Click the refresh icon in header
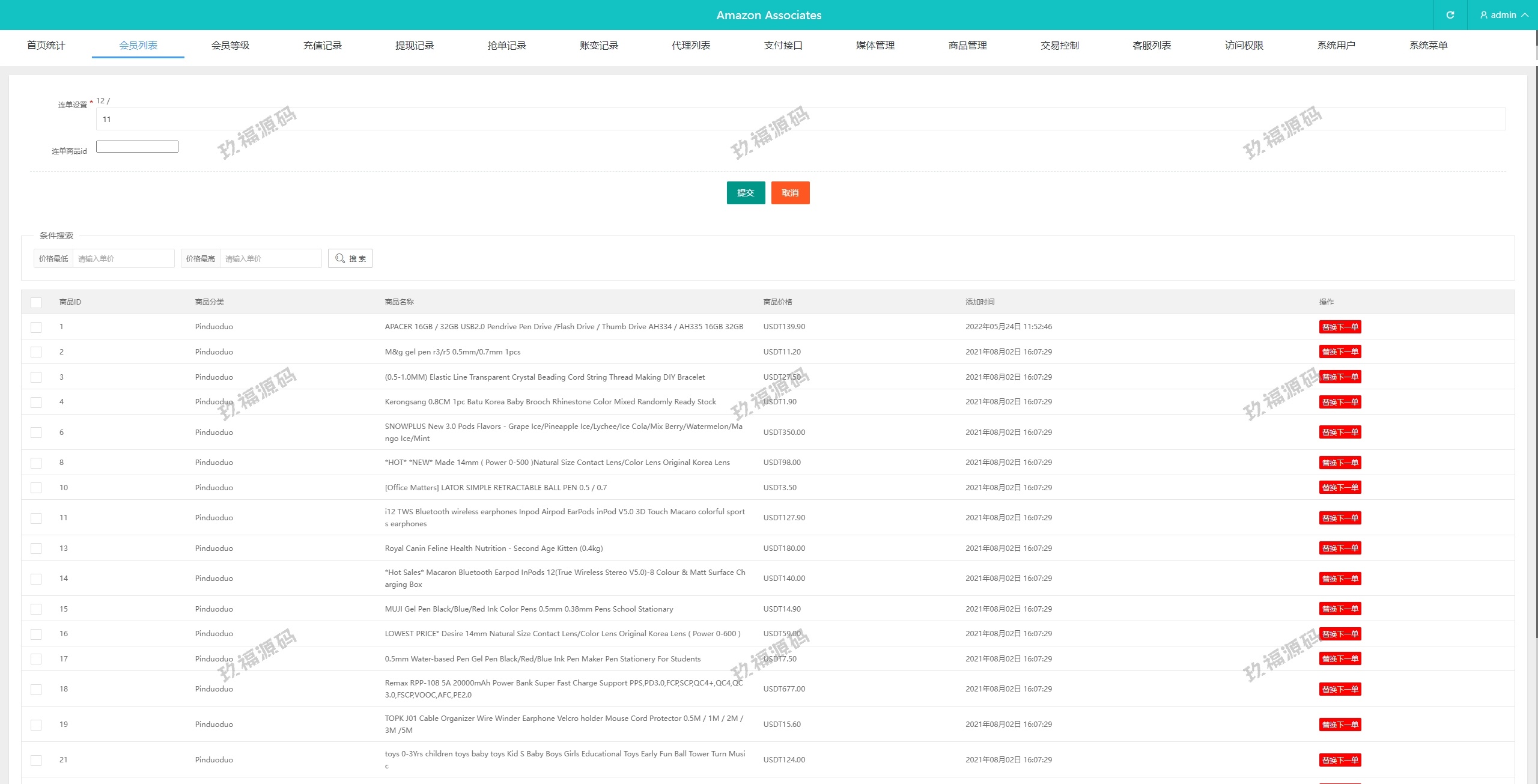Image resolution: width=1538 pixels, height=784 pixels. [x=1450, y=15]
